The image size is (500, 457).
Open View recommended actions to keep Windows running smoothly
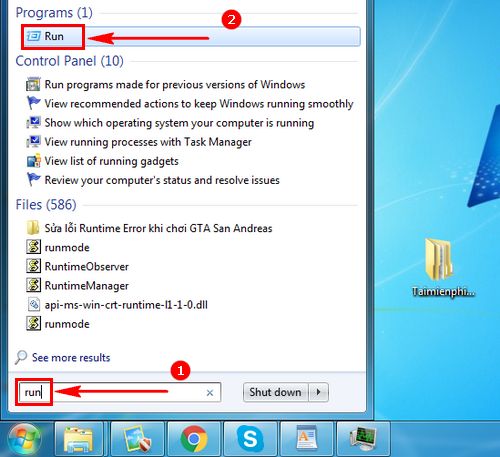click(x=199, y=104)
